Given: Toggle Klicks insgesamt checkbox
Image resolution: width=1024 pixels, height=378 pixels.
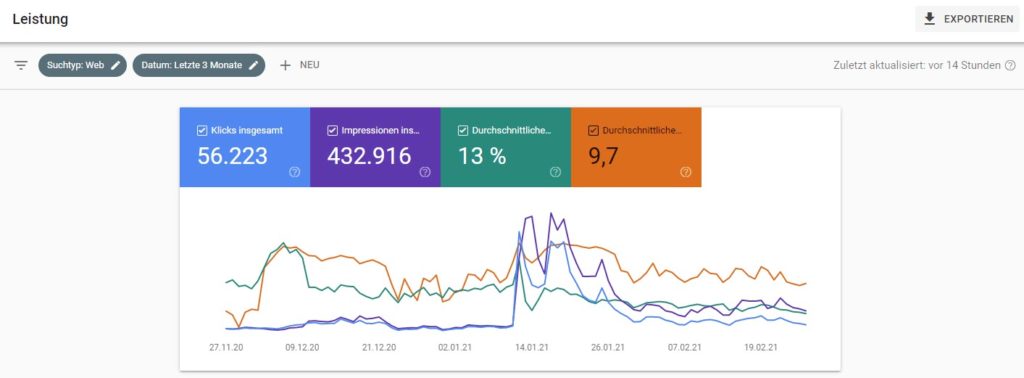Looking at the screenshot, I should [x=202, y=131].
